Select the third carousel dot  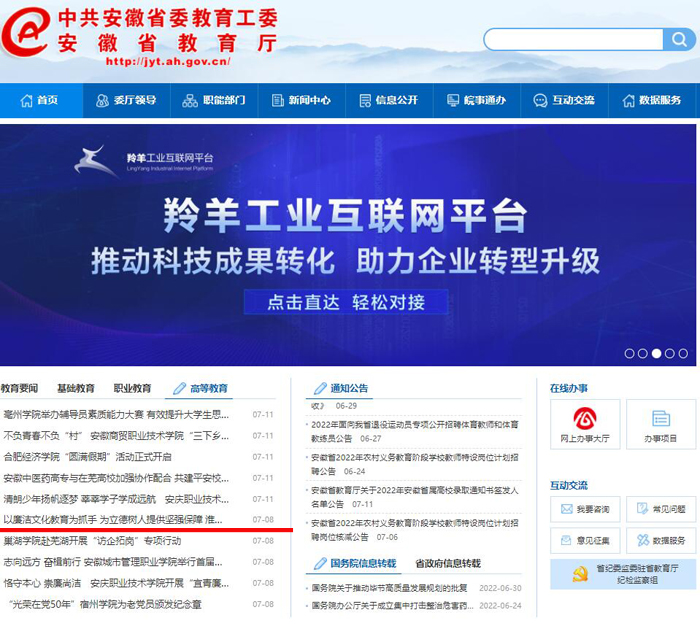(x=656, y=354)
